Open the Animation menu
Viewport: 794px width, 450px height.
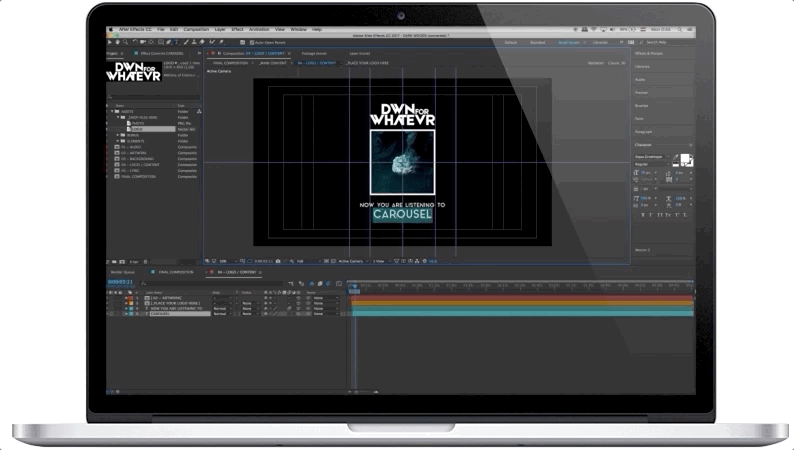259,30
